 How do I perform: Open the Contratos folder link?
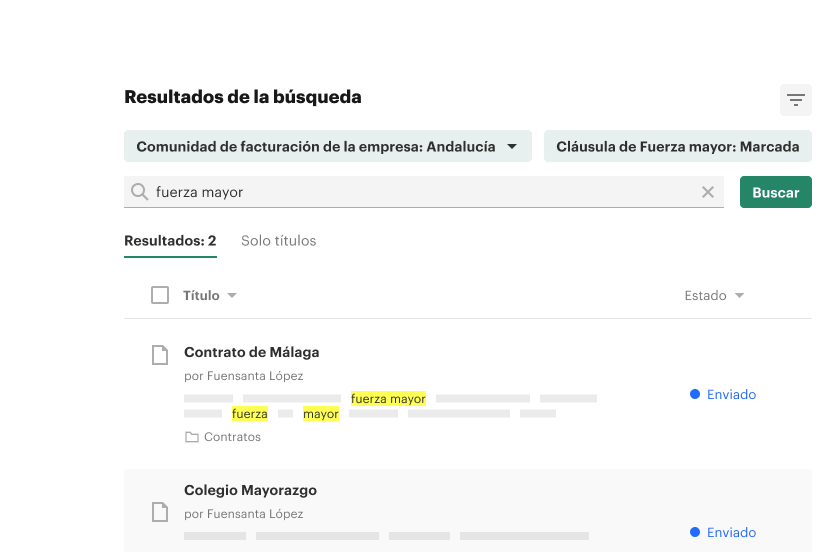pyautogui.click(x=232, y=437)
